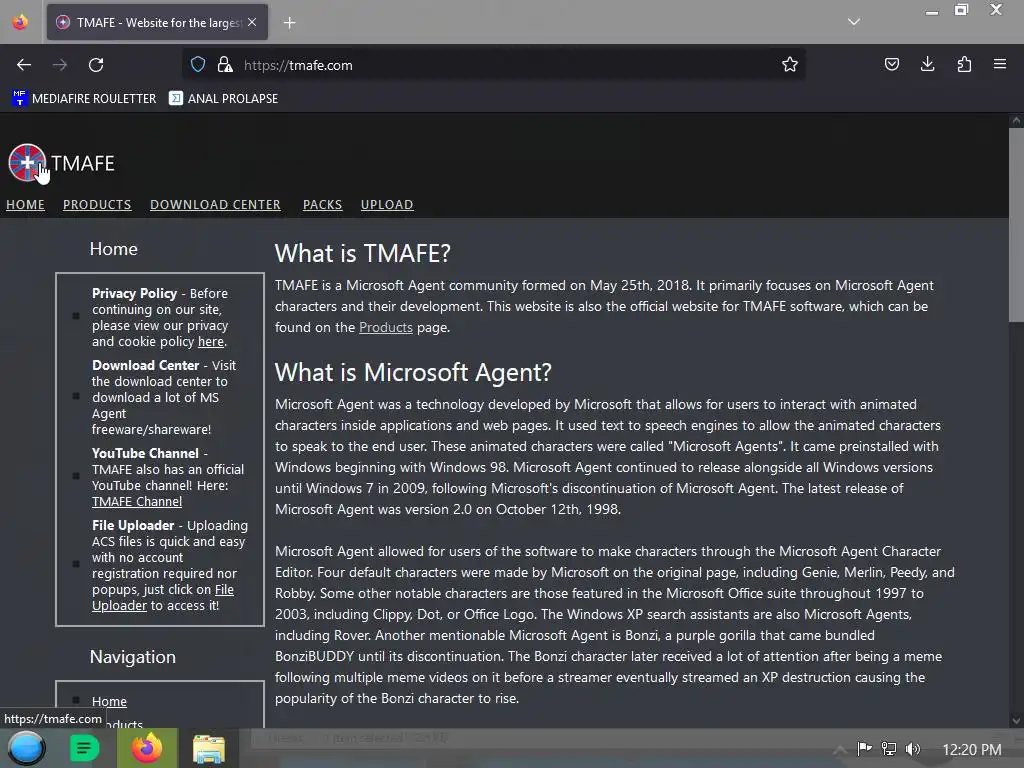Click the bold 'Download Center' sidebar text
The height and width of the screenshot is (768, 1024).
click(x=146, y=365)
